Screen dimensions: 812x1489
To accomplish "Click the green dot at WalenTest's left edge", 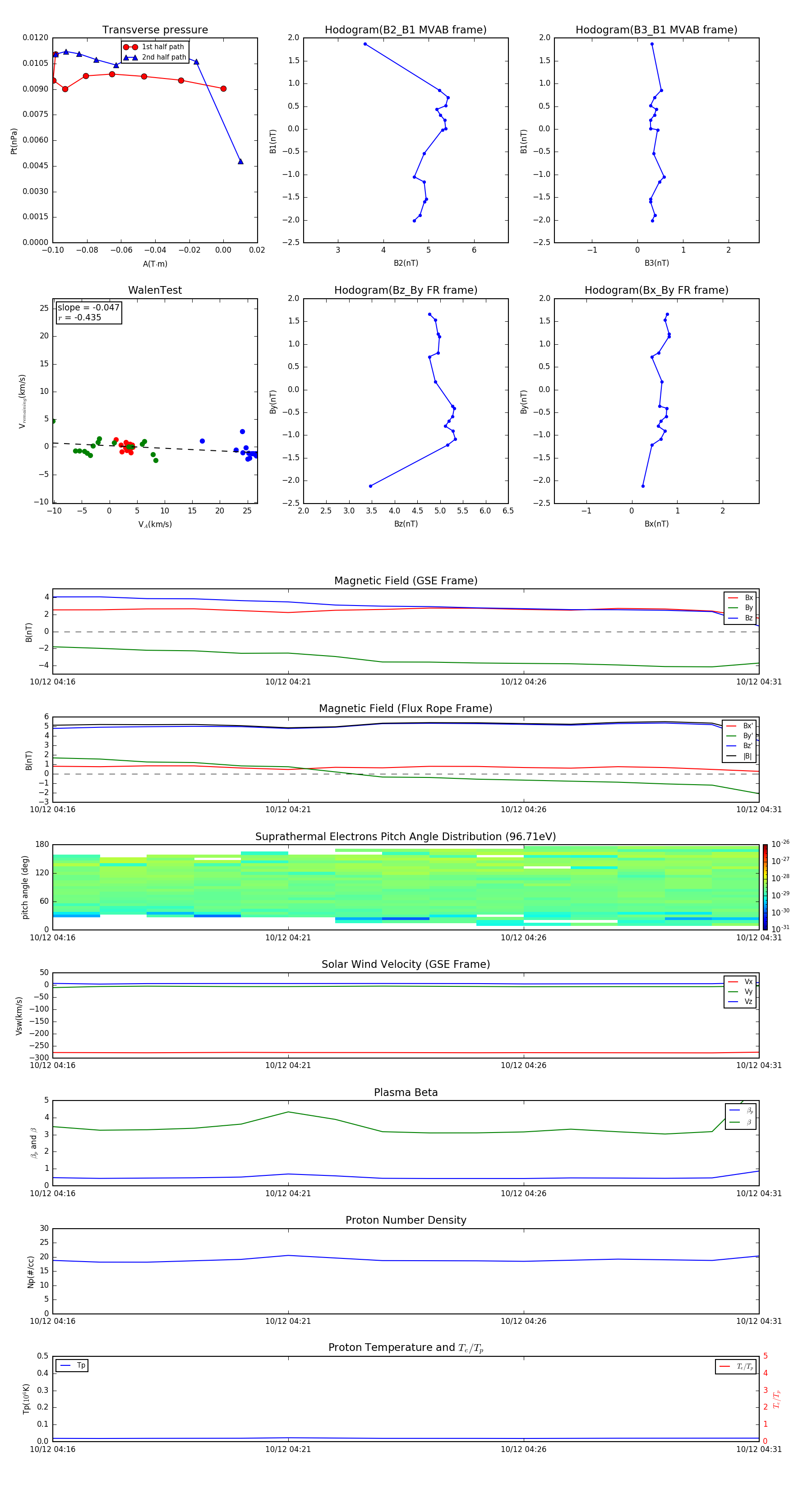I will click(x=53, y=421).
